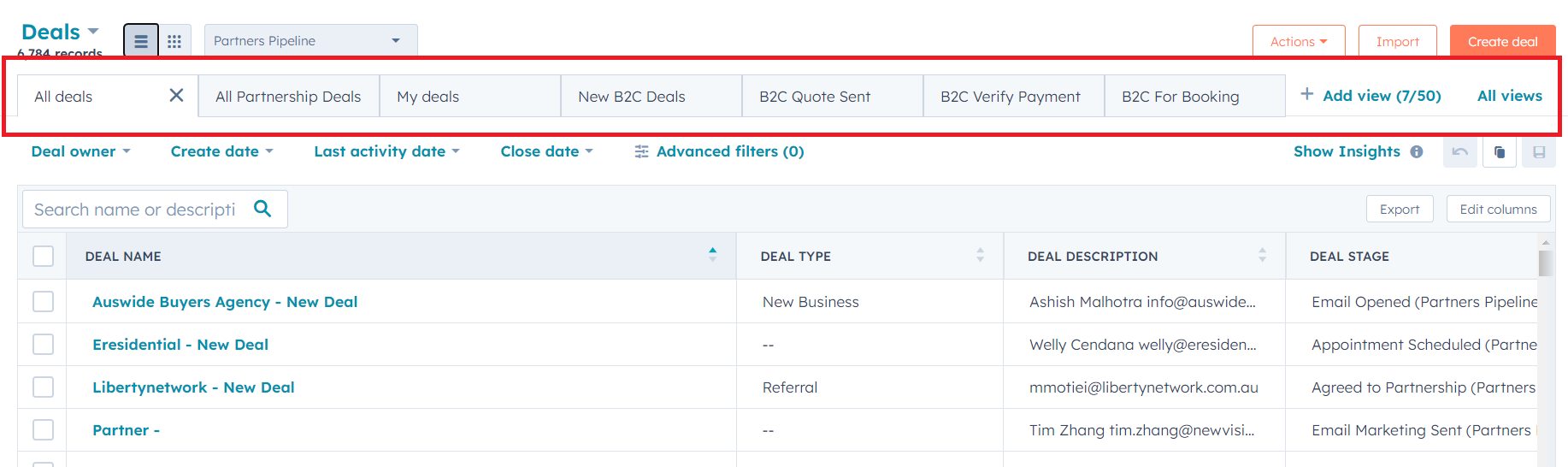
Task: Close the All deals tab
Action: coord(176,95)
